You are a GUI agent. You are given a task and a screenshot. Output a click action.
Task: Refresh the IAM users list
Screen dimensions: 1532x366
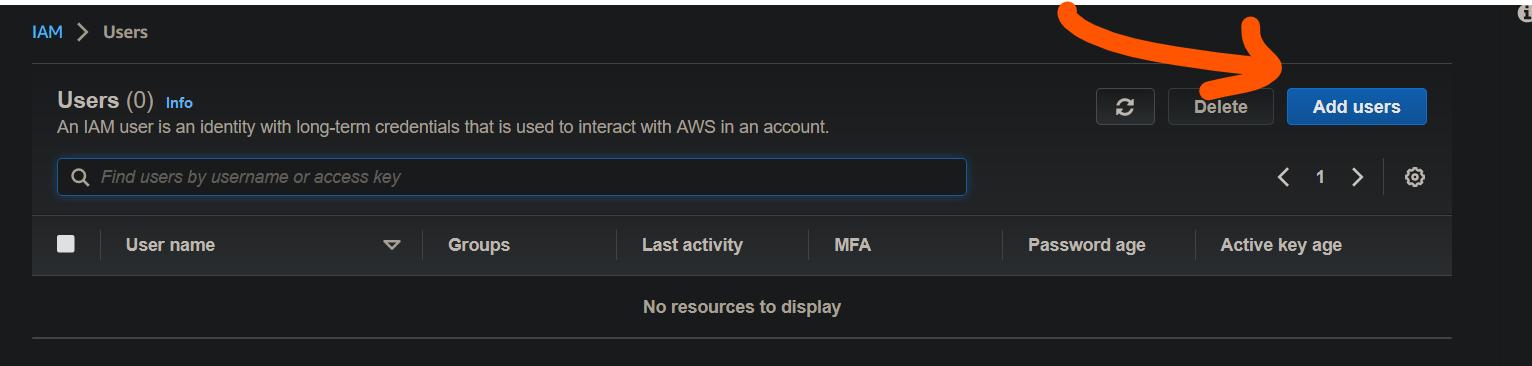click(x=1125, y=107)
